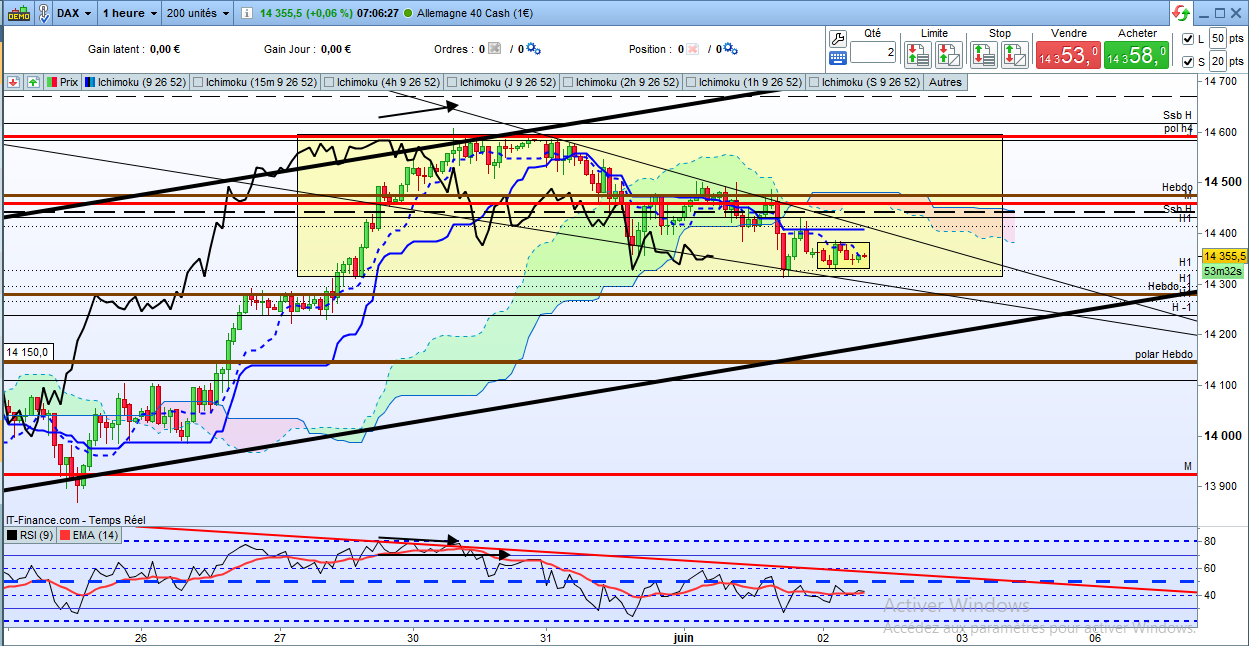1249x646 pixels.
Task: Open the blue keyboard quantity icon
Action: click(x=838, y=60)
